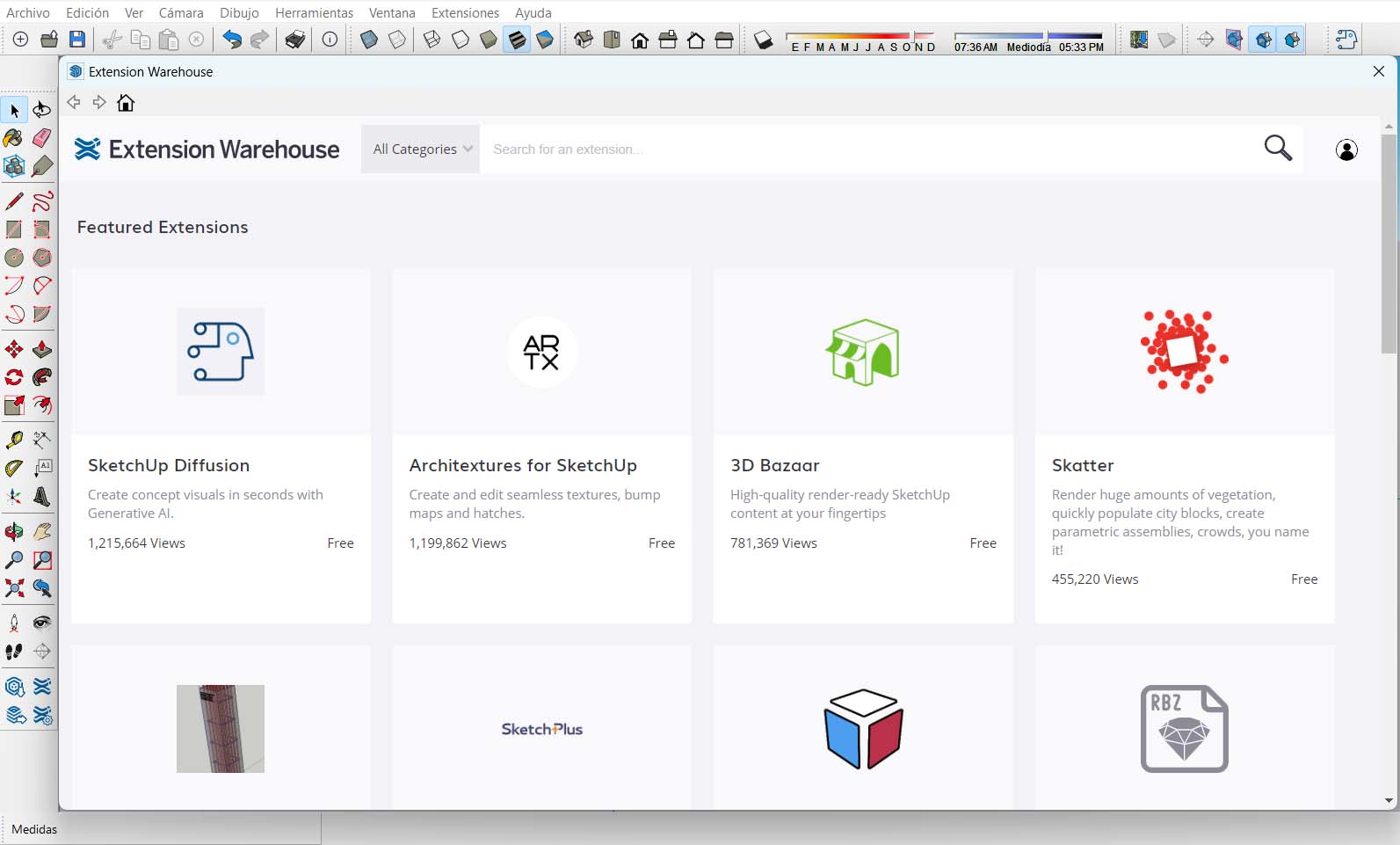The width and height of the screenshot is (1400, 845).
Task: Choose the pink Eraser tool
Action: click(x=42, y=138)
